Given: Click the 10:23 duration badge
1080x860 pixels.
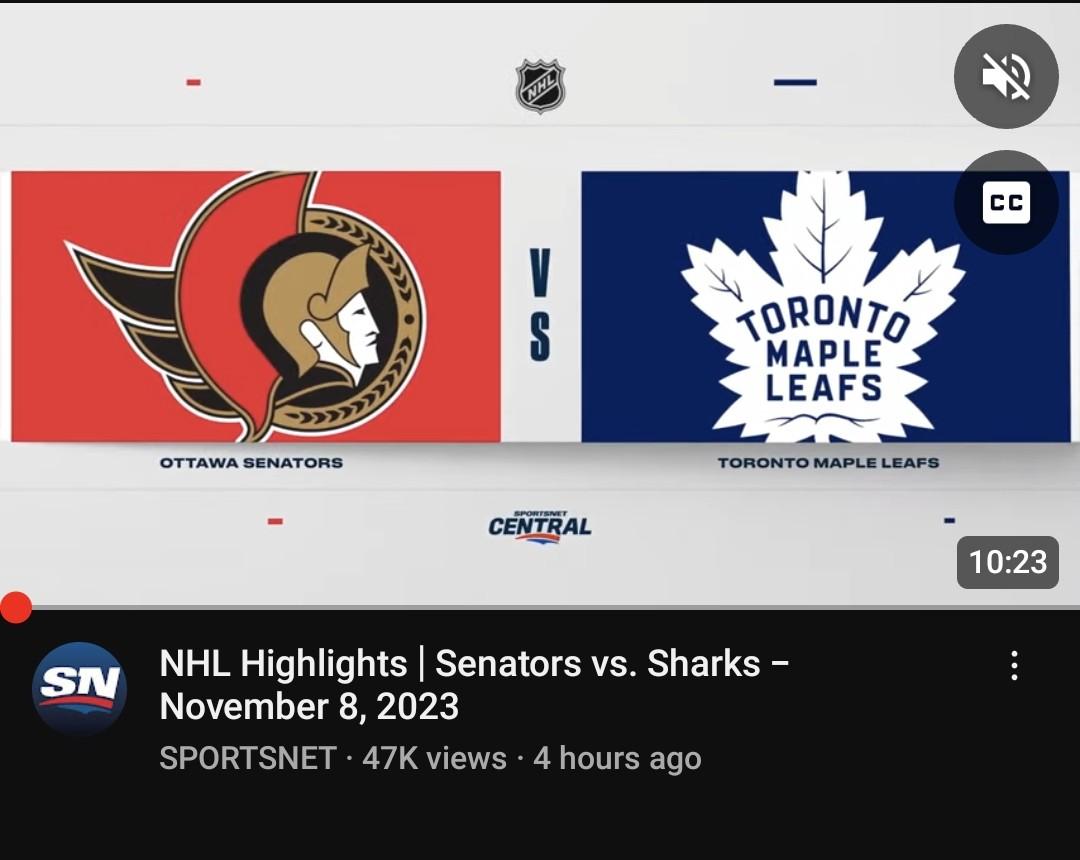Looking at the screenshot, I should pos(1007,562).
